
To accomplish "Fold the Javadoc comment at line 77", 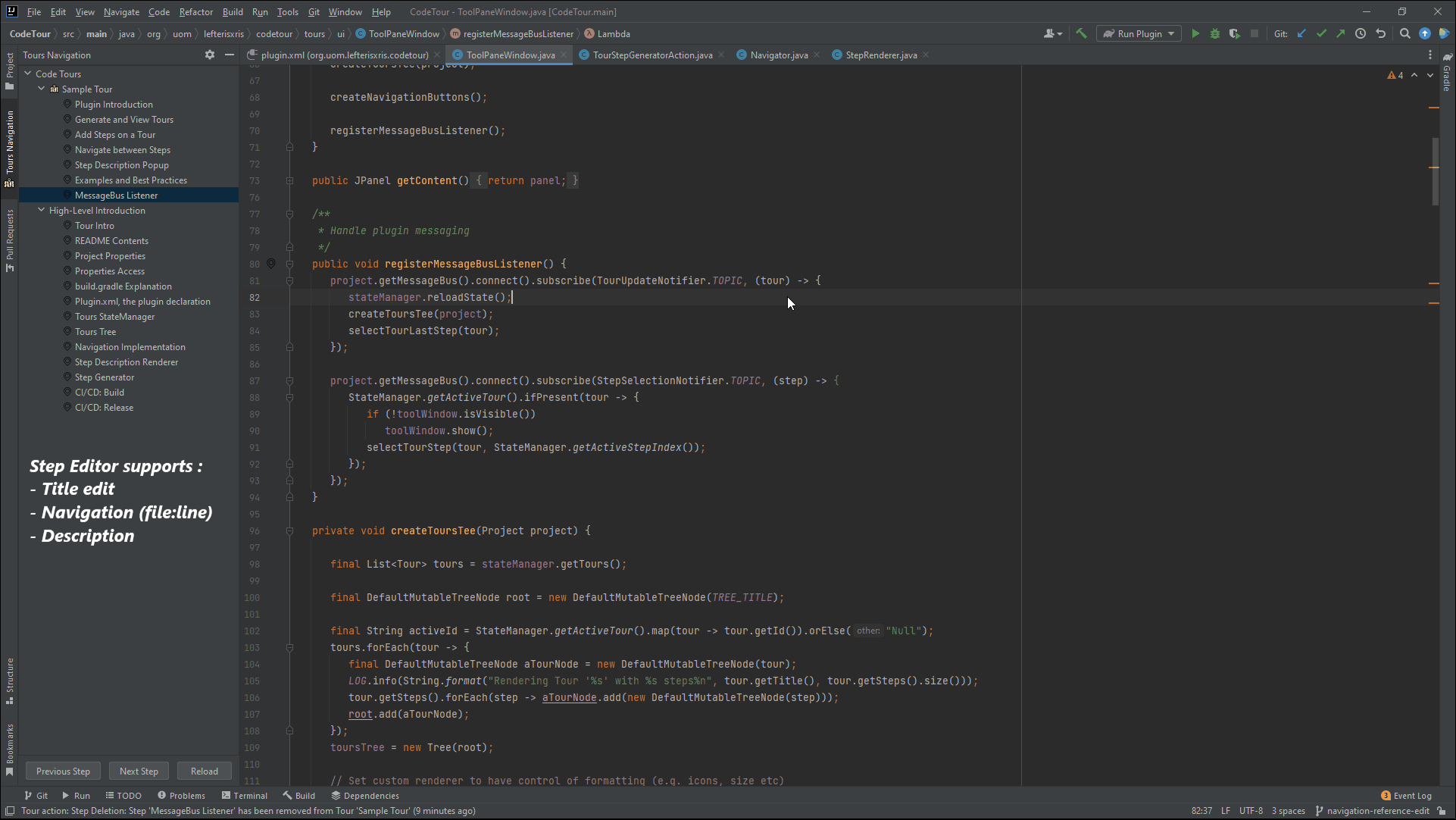I will pos(289,214).
